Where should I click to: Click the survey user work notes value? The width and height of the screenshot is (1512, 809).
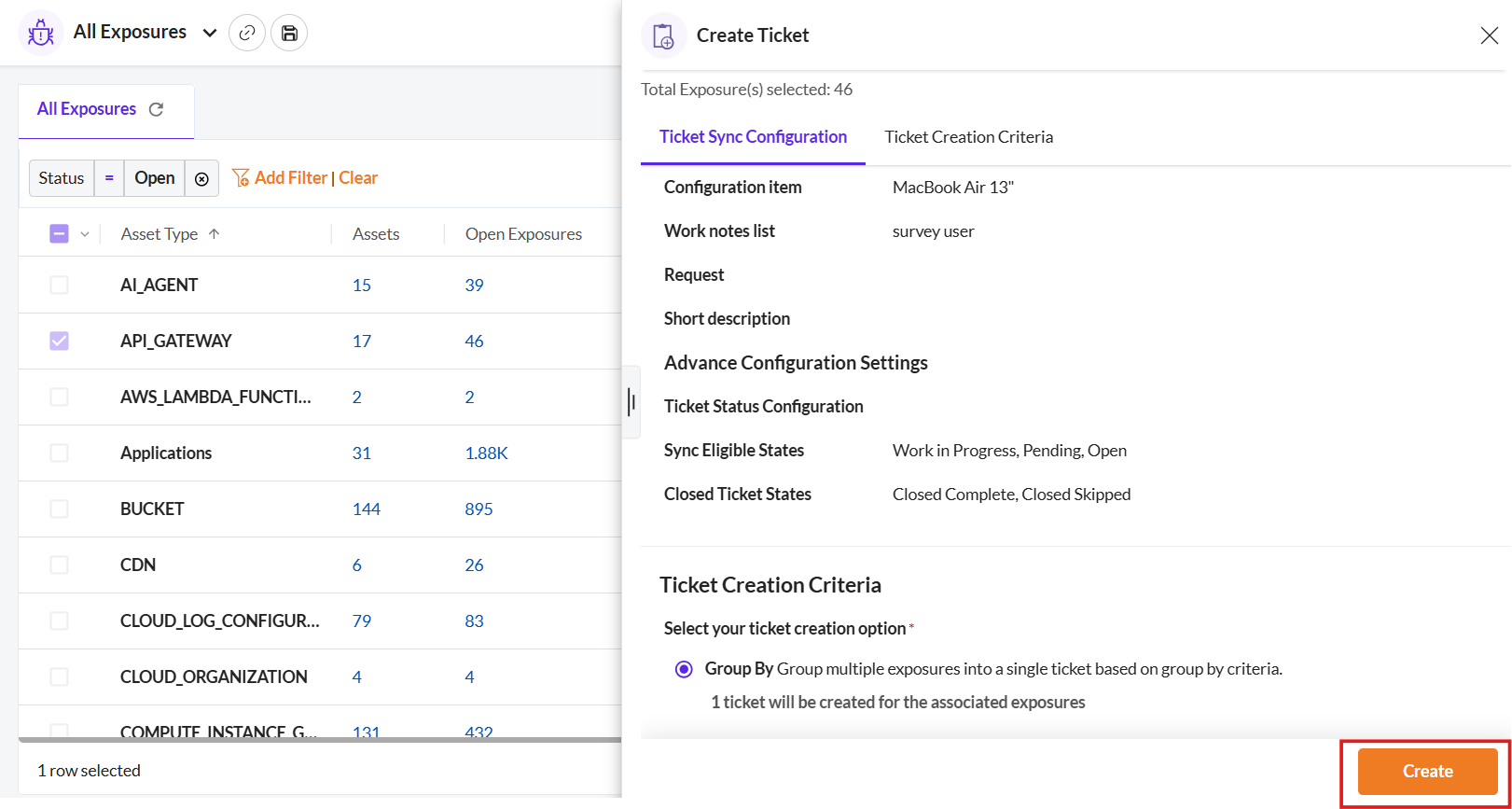pos(933,231)
